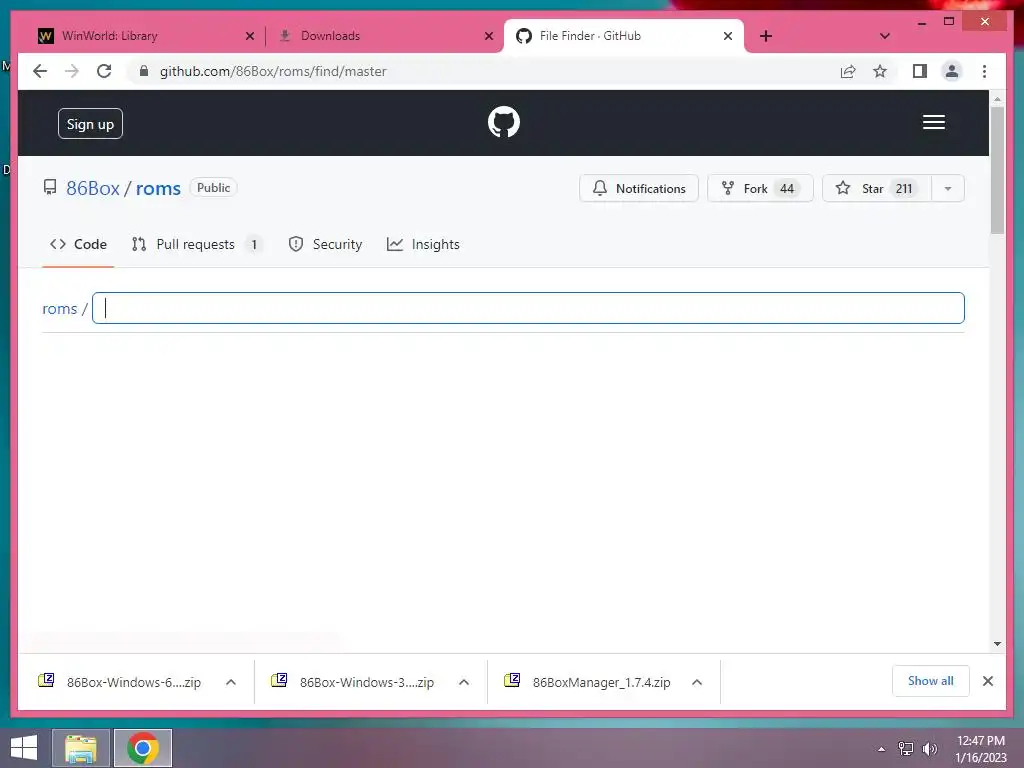Select the Code tab
This screenshot has height=768, width=1024.
(x=78, y=244)
